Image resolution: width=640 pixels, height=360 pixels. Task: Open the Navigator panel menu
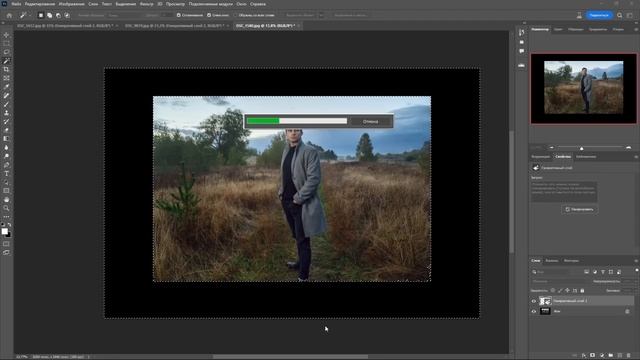(x=636, y=29)
